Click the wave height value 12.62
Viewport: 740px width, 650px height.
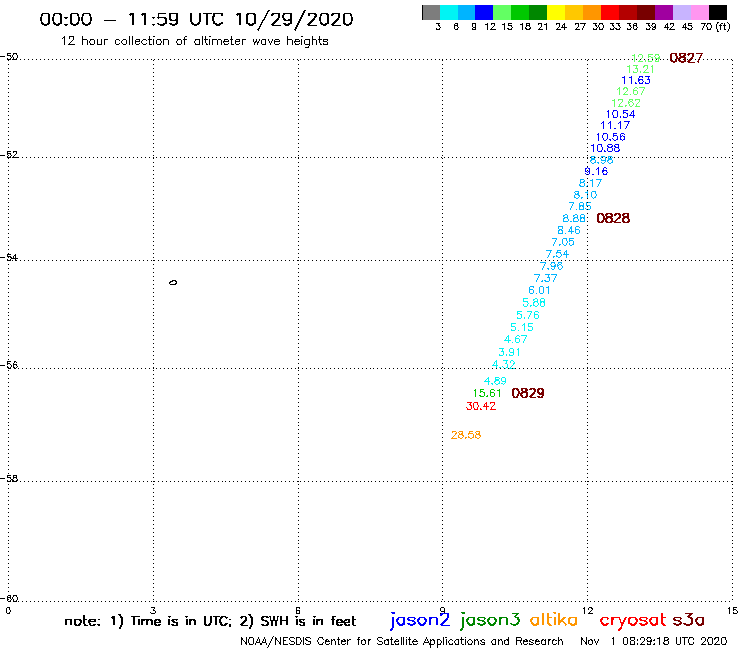[626, 103]
